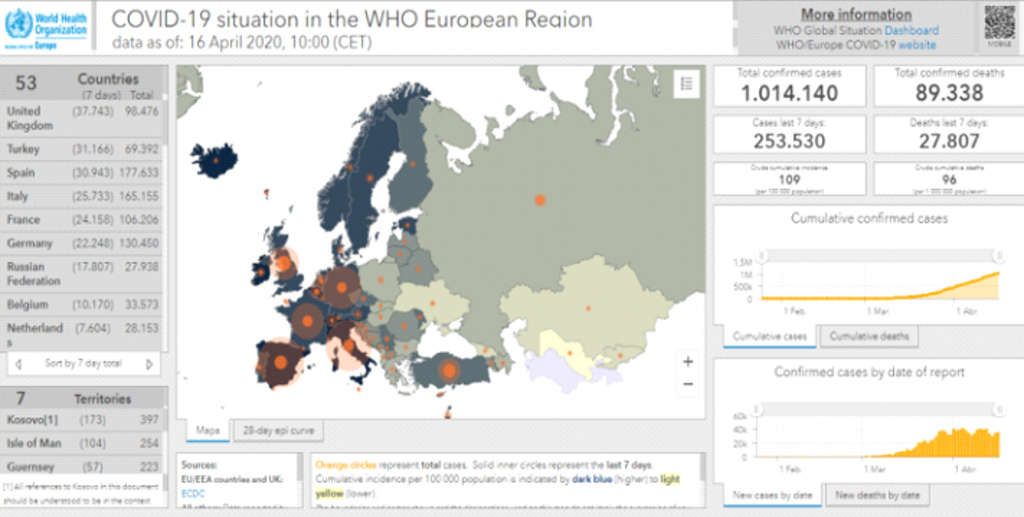Click right arrow of Sort by 7 day total

point(149,363)
